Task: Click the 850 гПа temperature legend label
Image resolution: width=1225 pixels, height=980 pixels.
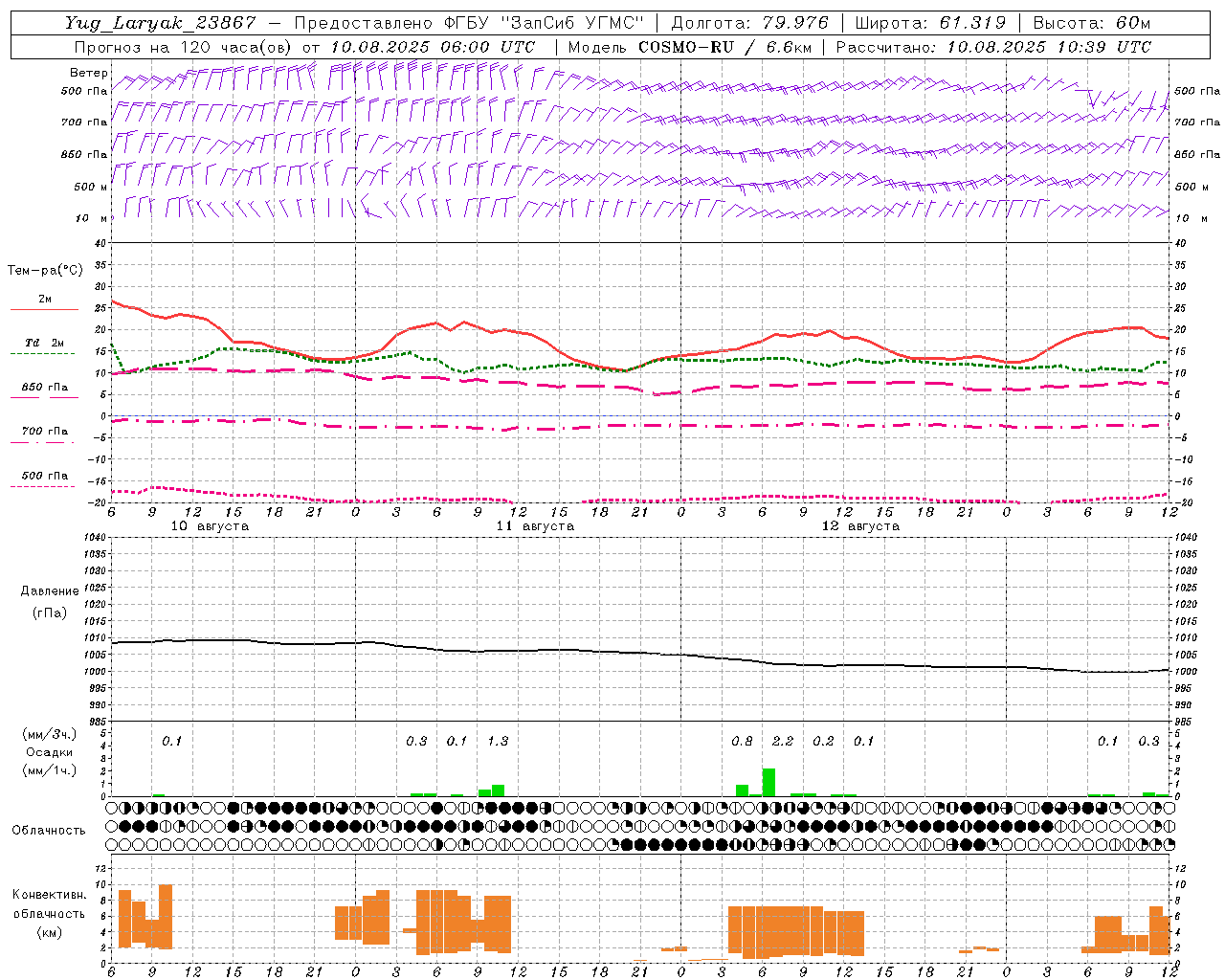Action: click(x=44, y=387)
